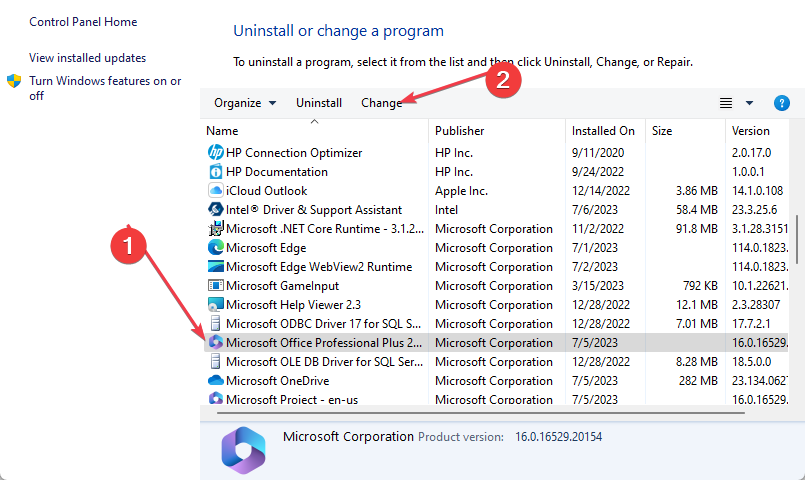Click the 12/14/2022 install date cell
This screenshot has width=805, height=480.
tap(601, 191)
